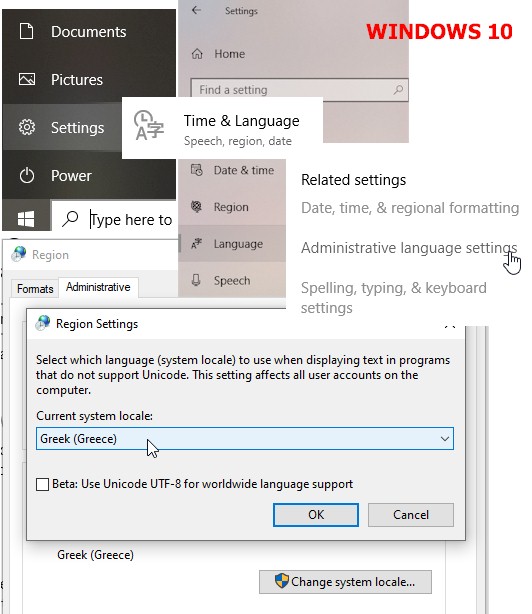The height and width of the screenshot is (614, 532).
Task: Click the Windows Start logo button
Action: point(26,219)
